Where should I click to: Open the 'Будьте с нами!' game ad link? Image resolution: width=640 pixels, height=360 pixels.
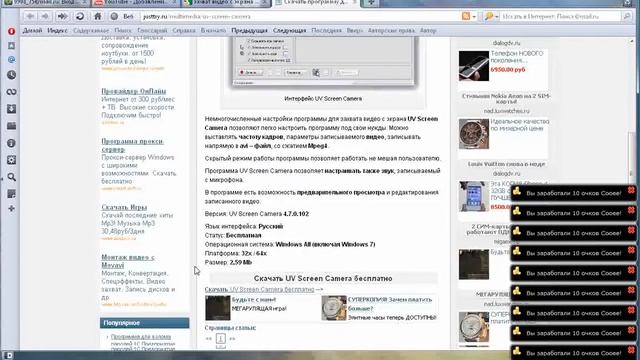coord(254,300)
